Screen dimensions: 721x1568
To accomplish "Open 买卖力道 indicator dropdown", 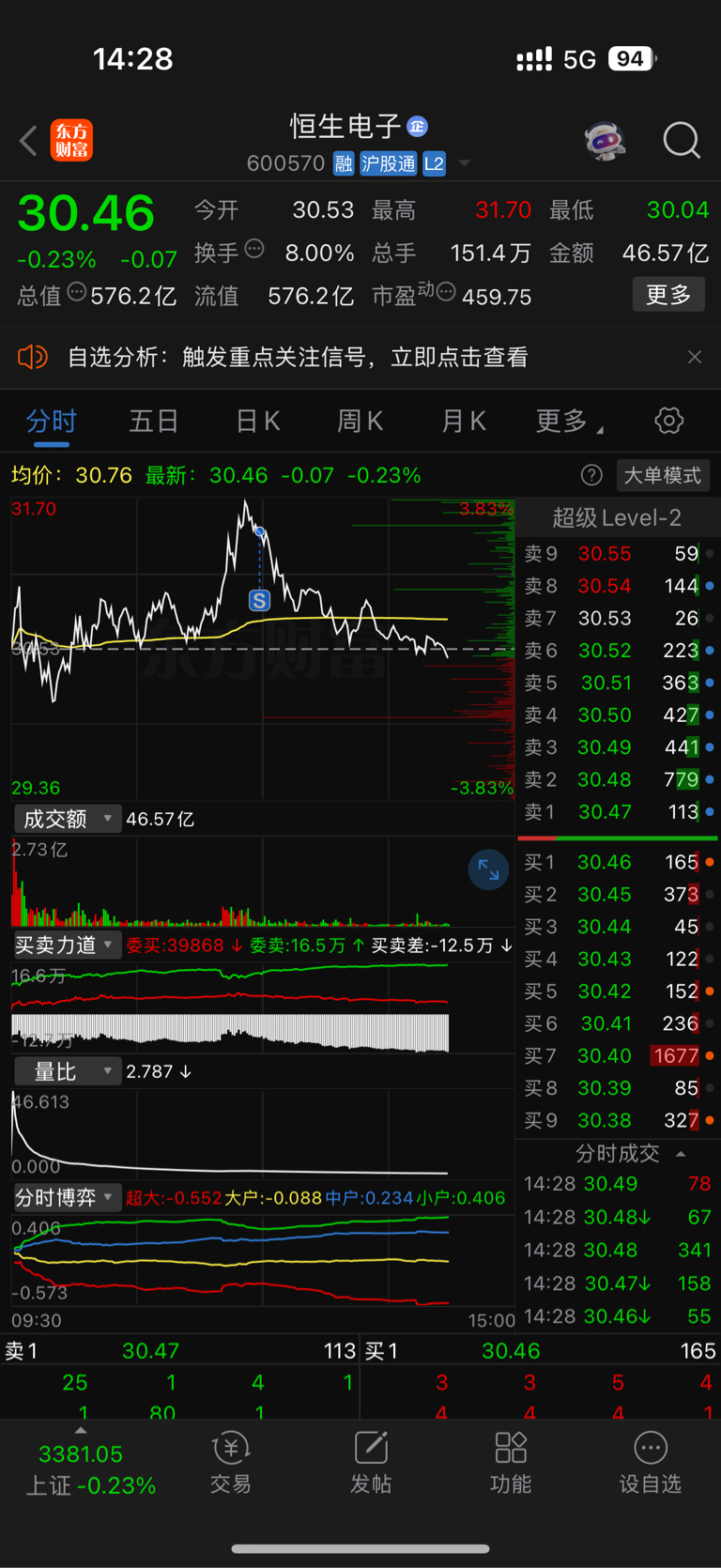I will coord(68,945).
